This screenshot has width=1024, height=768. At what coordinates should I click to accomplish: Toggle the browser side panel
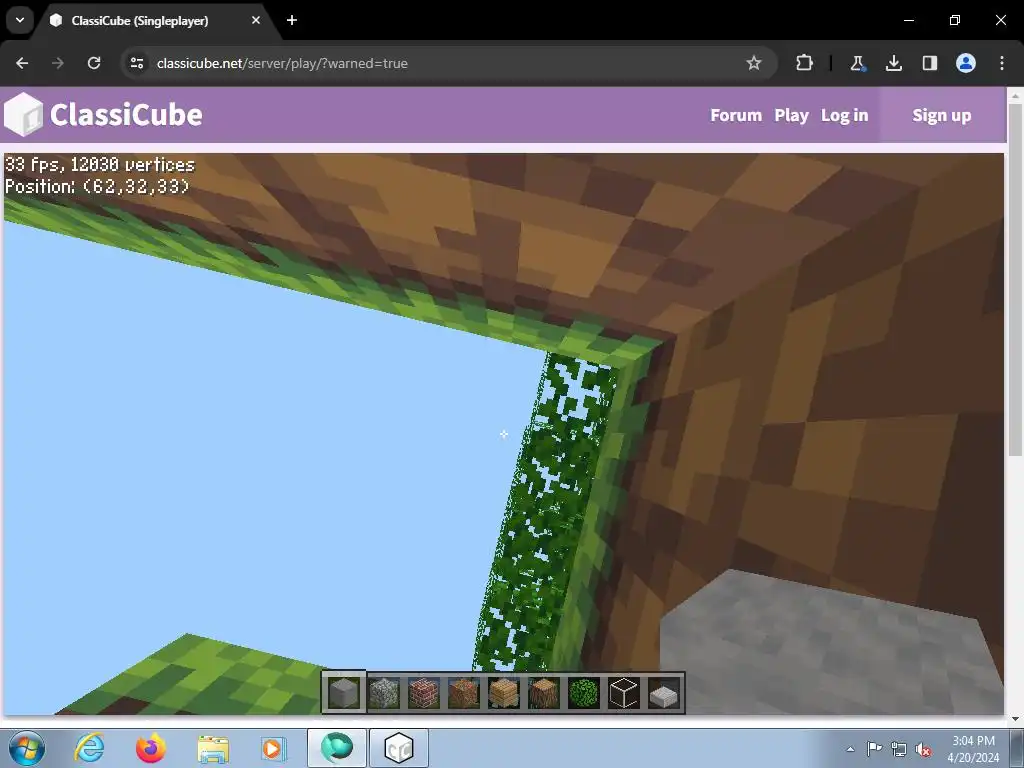[x=929, y=63]
